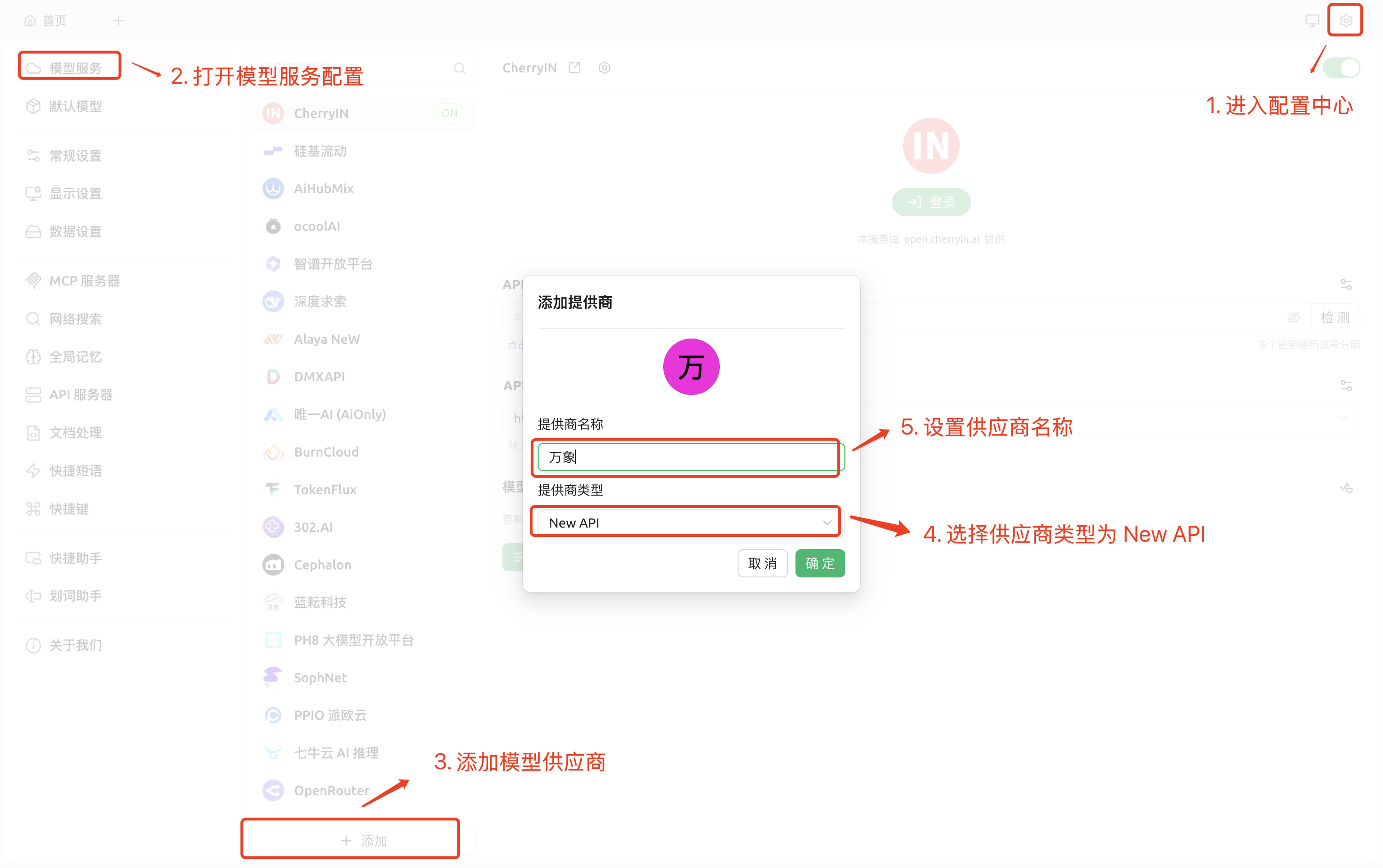Expand the API address dropdown chevron
The width and height of the screenshot is (1383, 868).
point(1342,418)
